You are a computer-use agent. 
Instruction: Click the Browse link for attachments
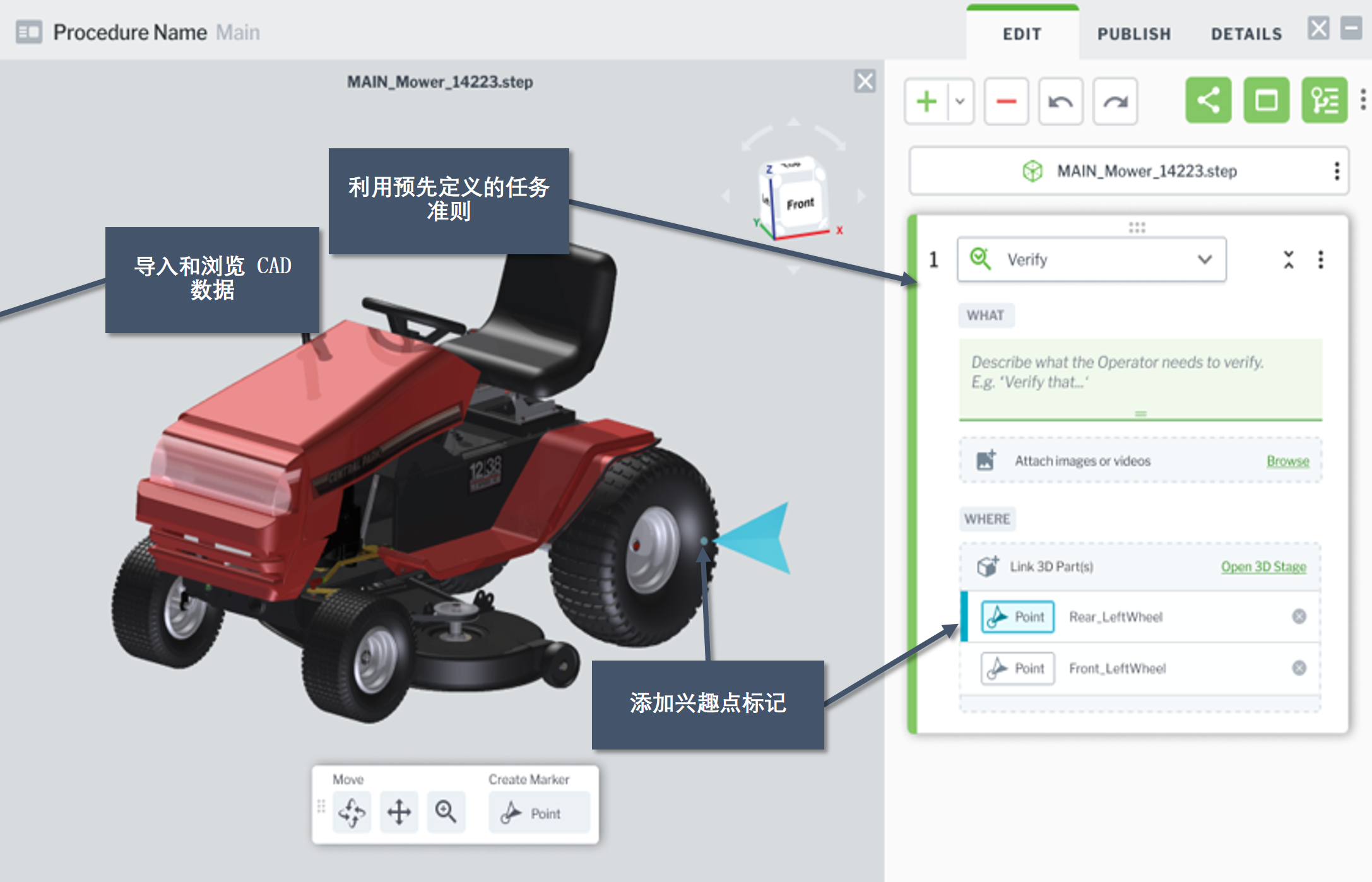(1287, 461)
